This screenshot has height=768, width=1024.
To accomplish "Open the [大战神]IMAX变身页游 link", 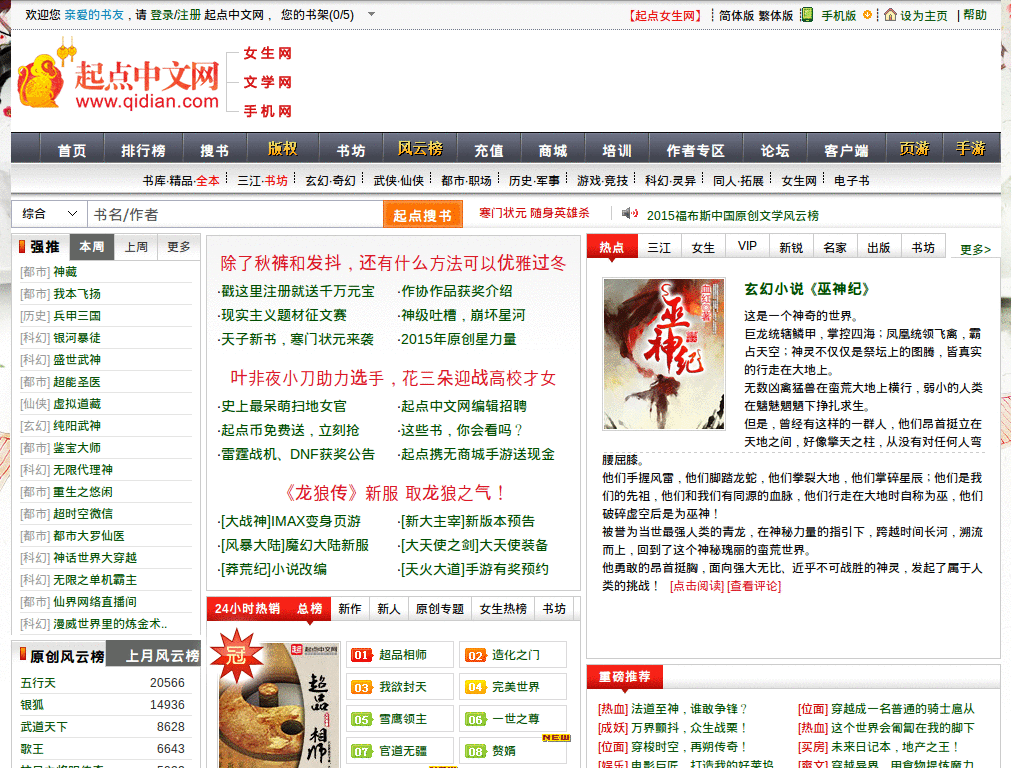I will pos(290,521).
